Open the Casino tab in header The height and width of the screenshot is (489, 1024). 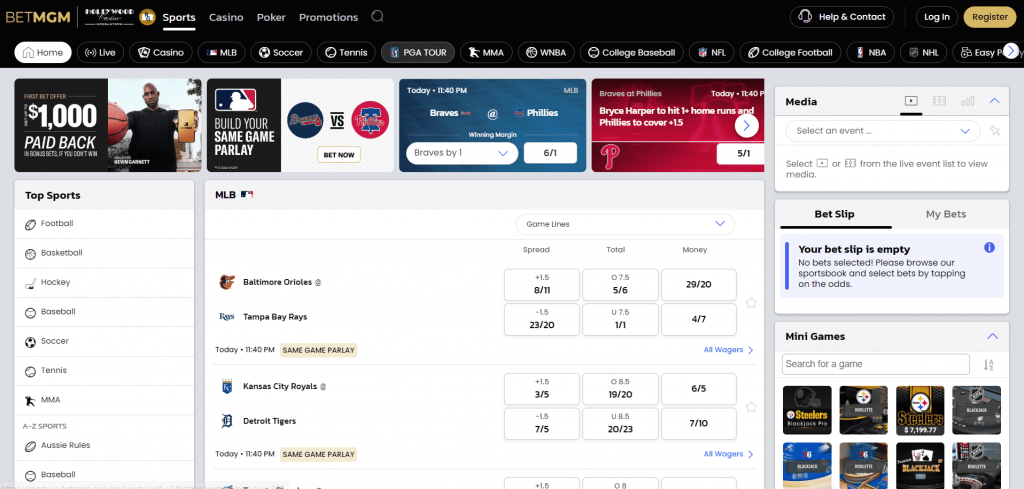point(226,18)
